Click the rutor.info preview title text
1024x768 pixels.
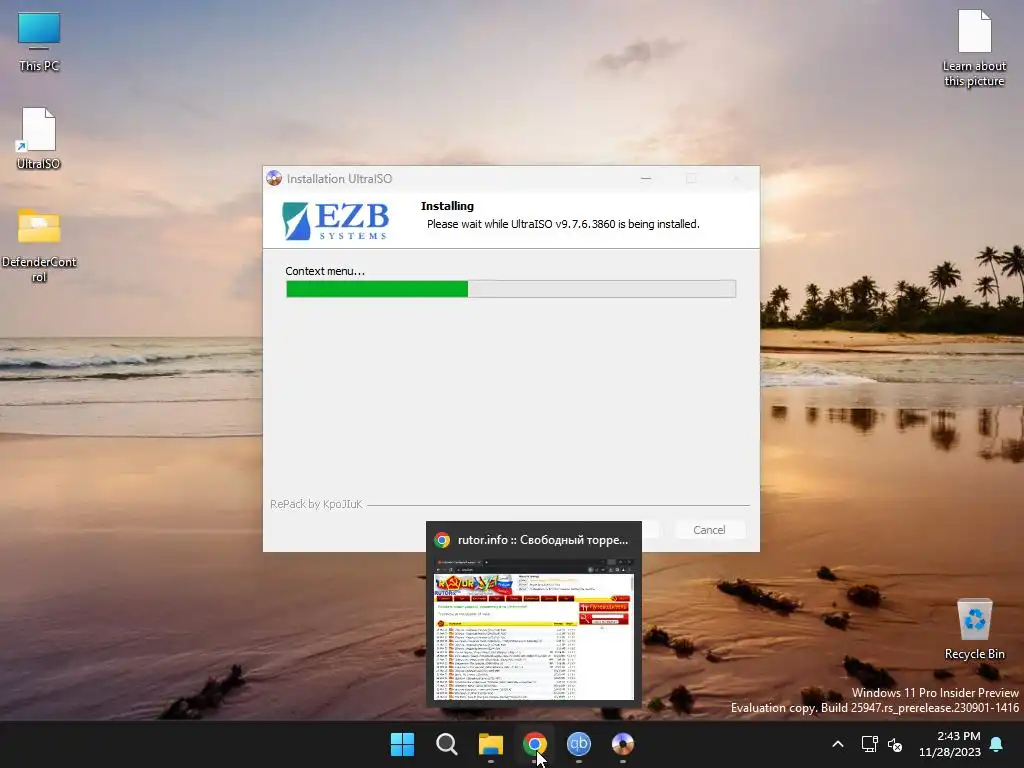(543, 540)
